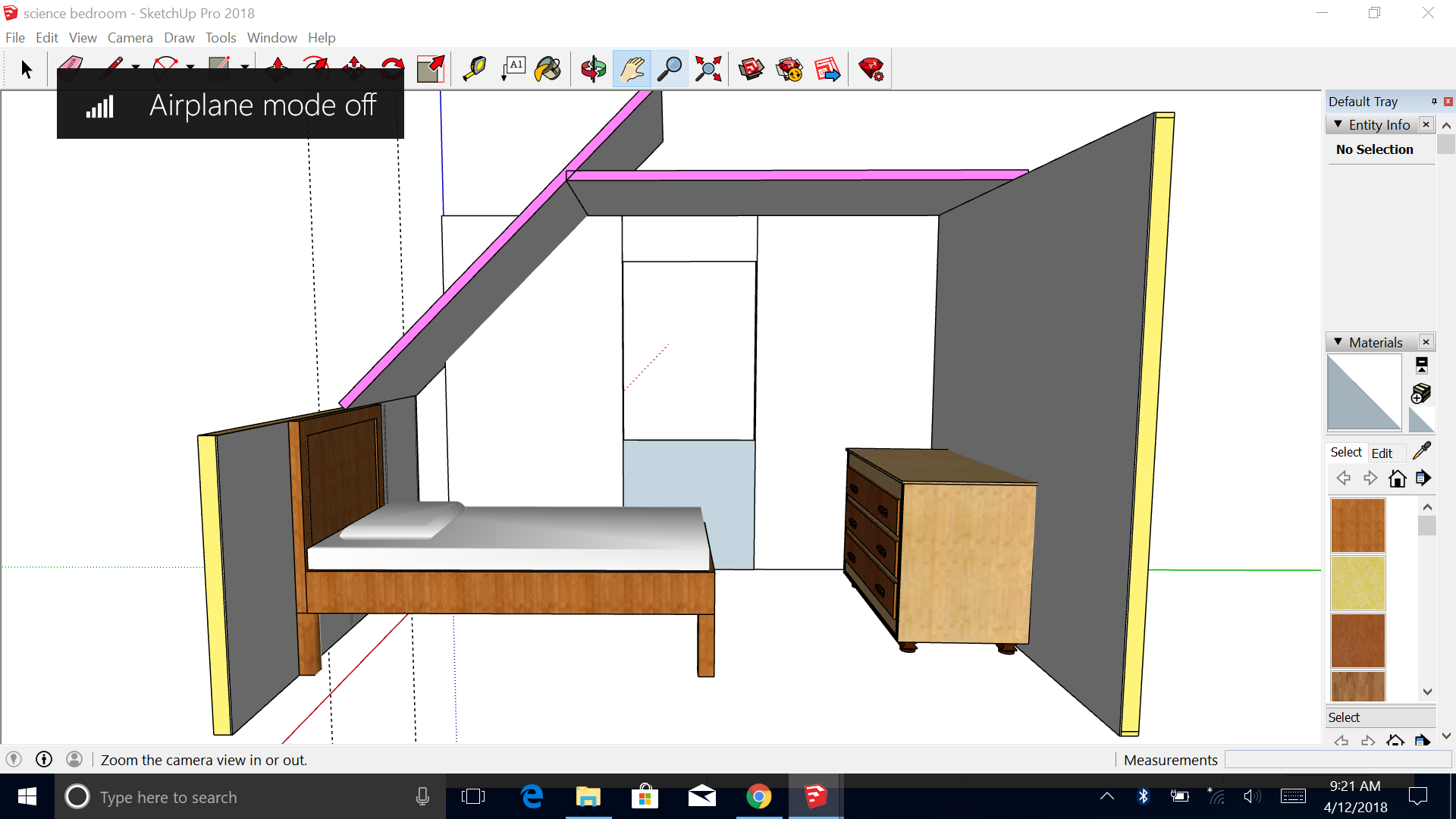Select the Tape Measure tool

[x=475, y=69]
